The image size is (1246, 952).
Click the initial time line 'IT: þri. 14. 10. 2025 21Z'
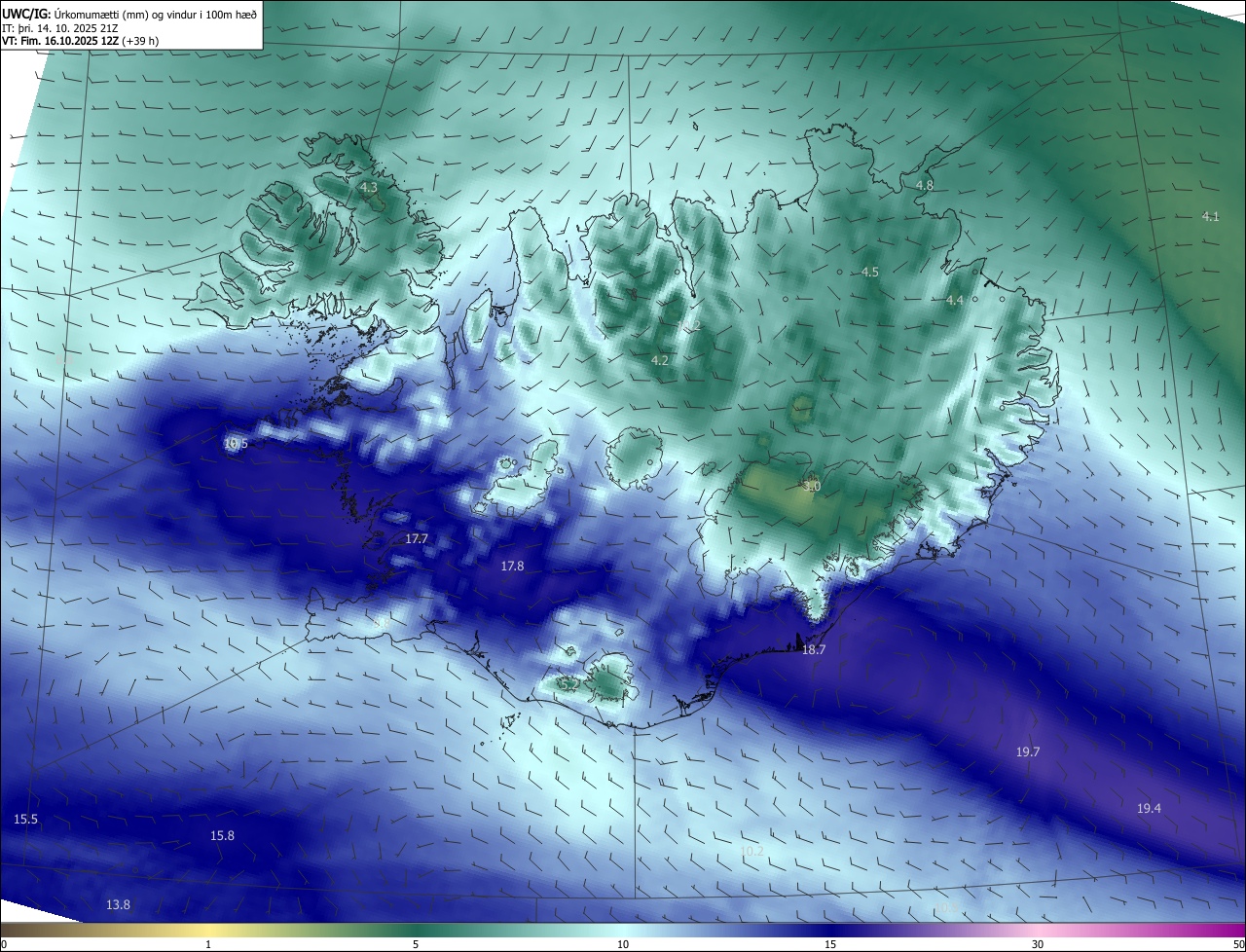click(x=60, y=27)
